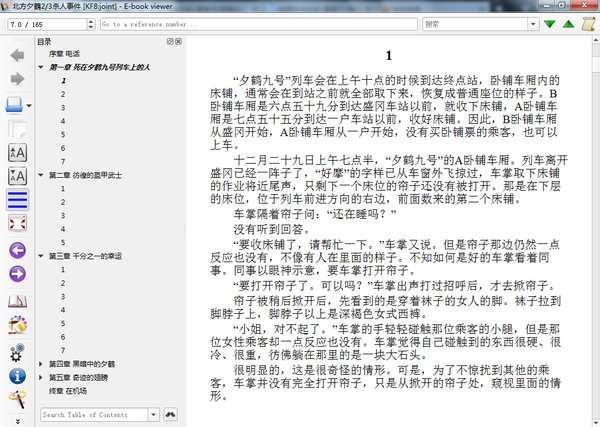This screenshot has height=427, width=600.
Task: Open section 3 under 第三章
Action: click(x=63, y=296)
